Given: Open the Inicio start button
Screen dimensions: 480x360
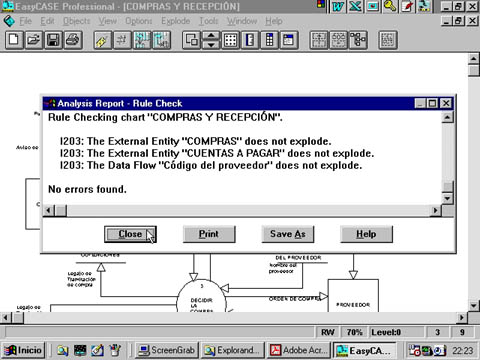Looking at the screenshot, I should point(23,350).
